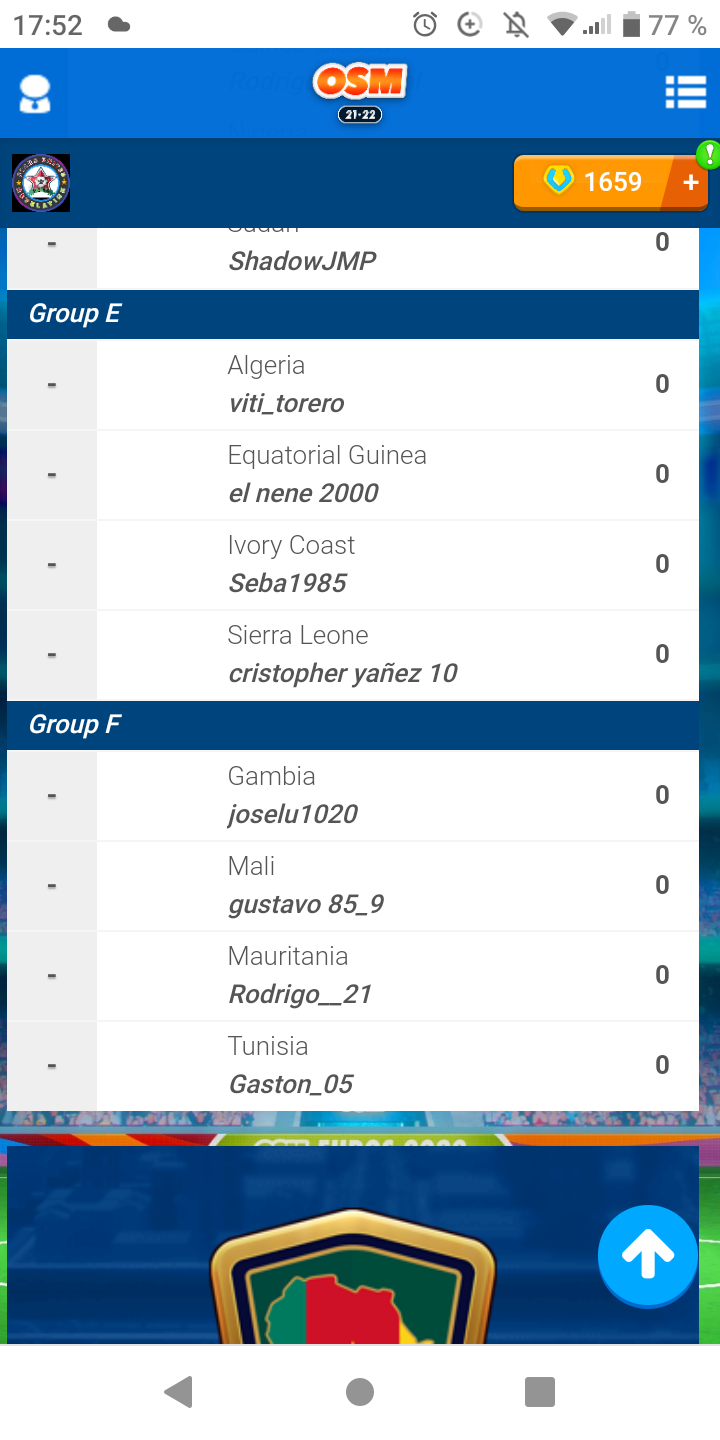This screenshot has height=1440, width=720.
Task: Tap the Android recent apps square
Action: tap(540, 1392)
